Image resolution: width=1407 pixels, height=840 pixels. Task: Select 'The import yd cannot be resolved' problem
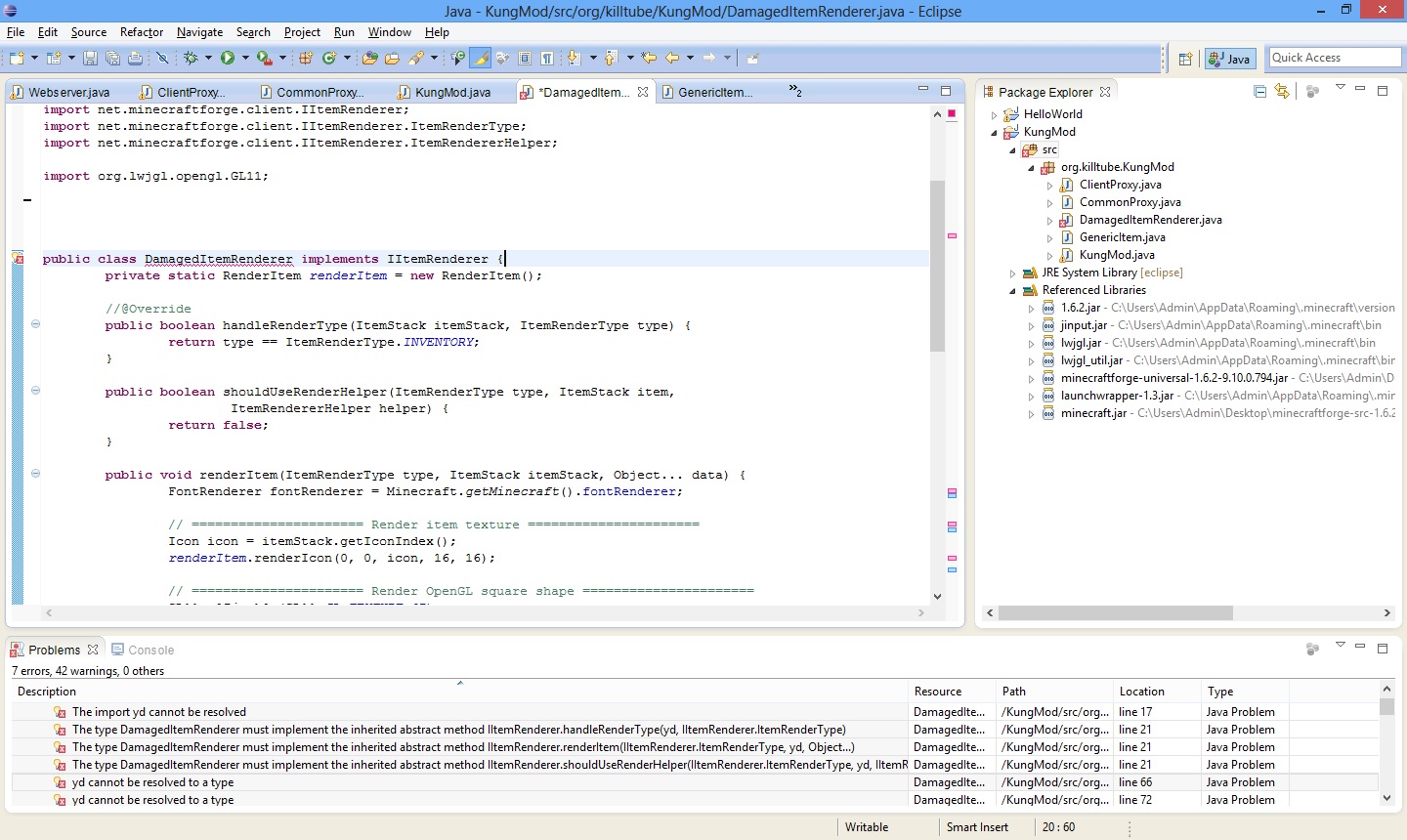(x=159, y=712)
